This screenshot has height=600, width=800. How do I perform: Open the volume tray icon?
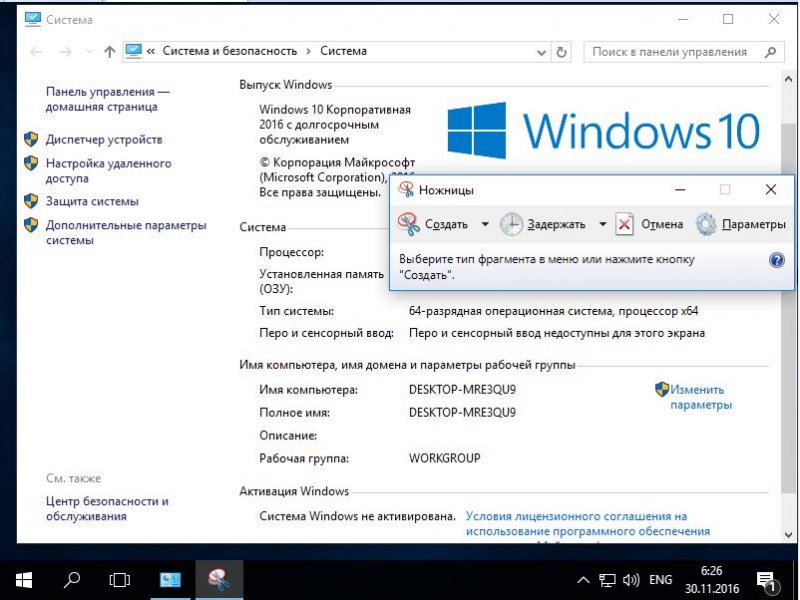[631, 580]
